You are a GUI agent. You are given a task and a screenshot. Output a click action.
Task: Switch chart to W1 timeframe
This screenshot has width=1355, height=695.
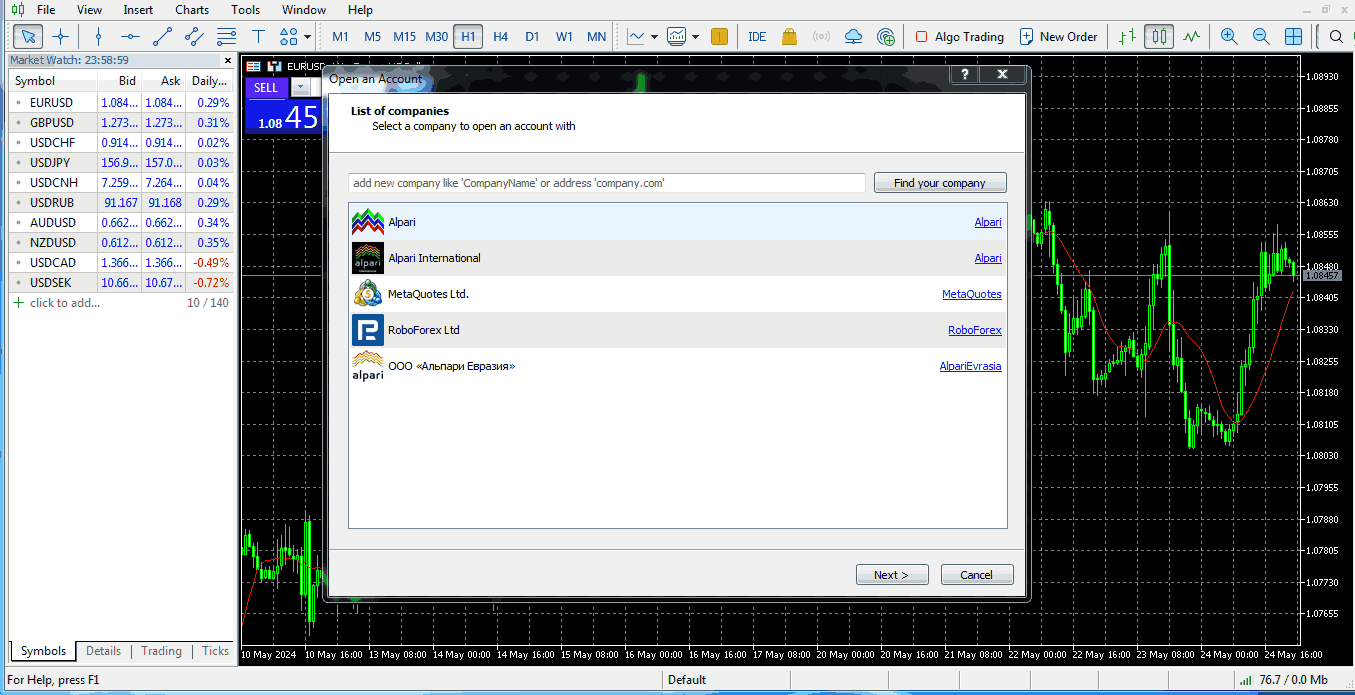pyautogui.click(x=564, y=37)
